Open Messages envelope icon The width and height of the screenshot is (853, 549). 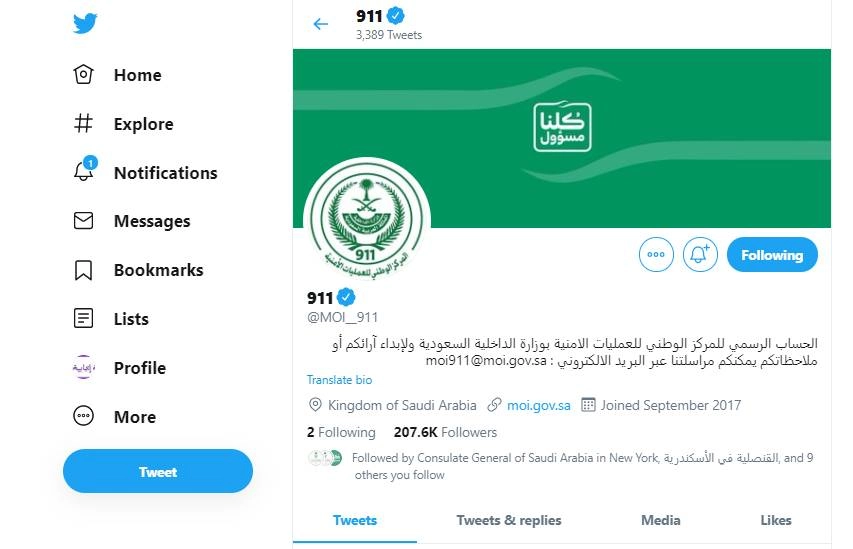point(84,221)
